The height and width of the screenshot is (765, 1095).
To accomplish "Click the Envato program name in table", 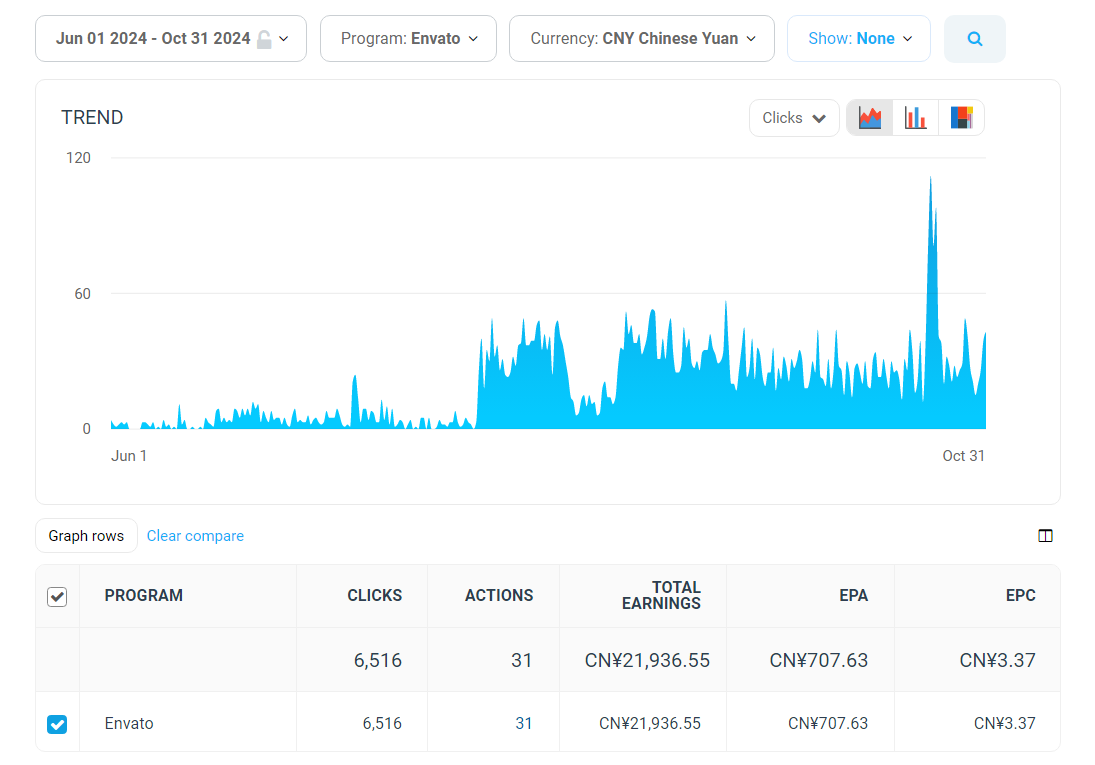I will [129, 723].
